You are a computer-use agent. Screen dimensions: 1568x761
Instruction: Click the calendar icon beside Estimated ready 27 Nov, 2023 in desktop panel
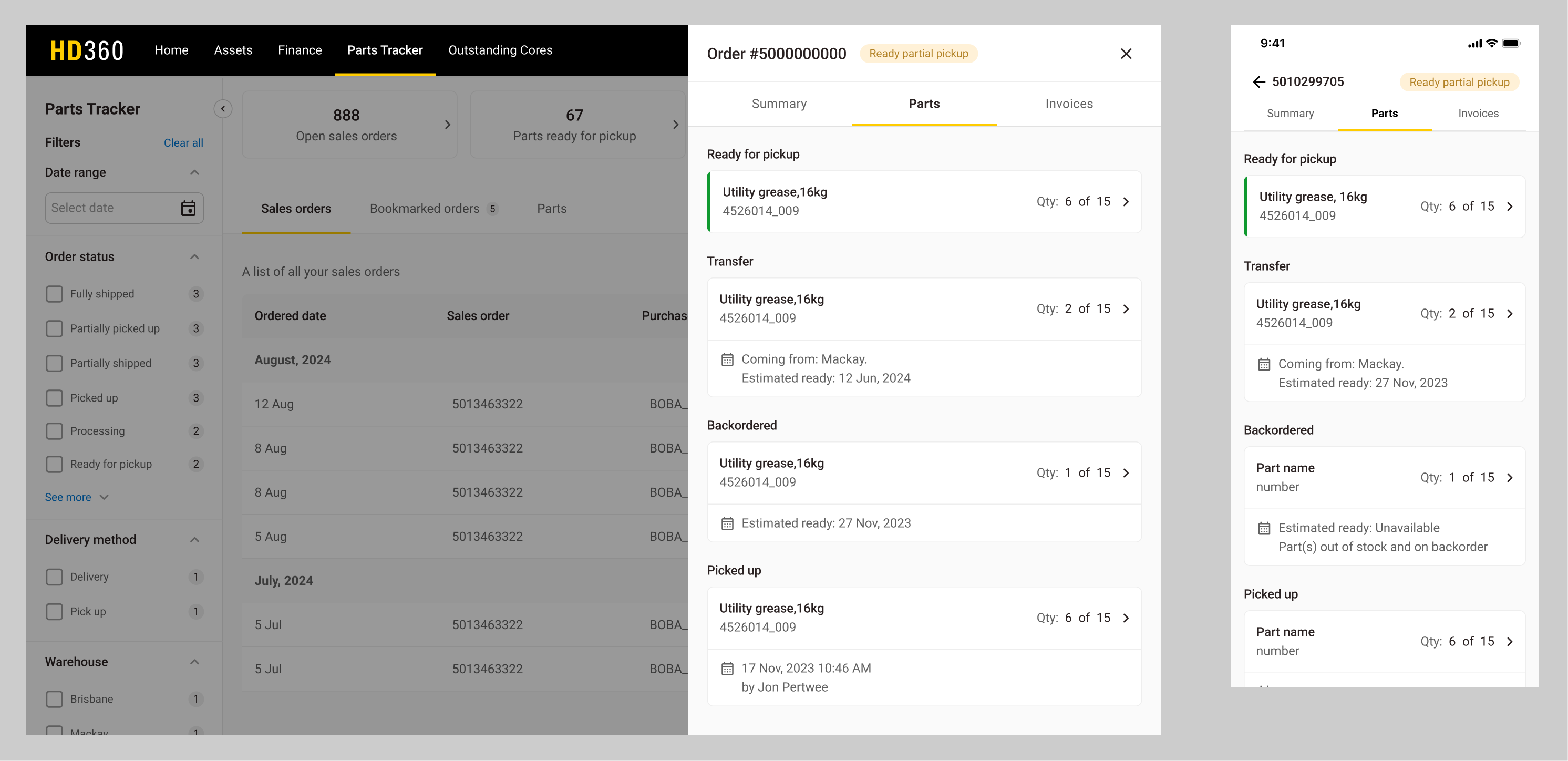(727, 523)
